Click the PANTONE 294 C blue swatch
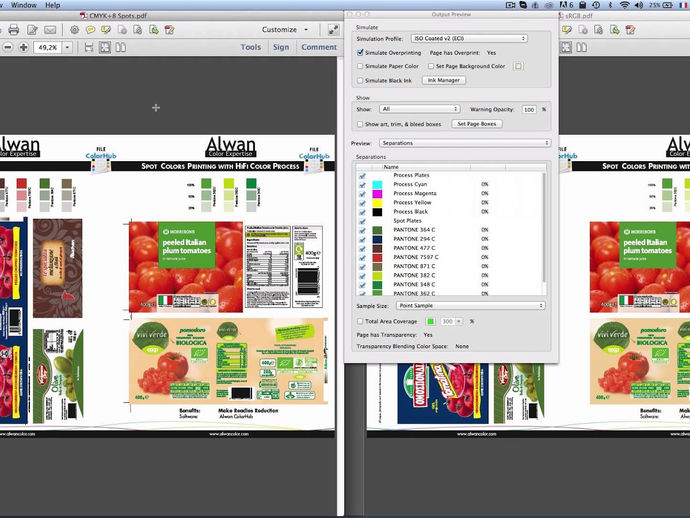The height and width of the screenshot is (518, 690). [377, 239]
